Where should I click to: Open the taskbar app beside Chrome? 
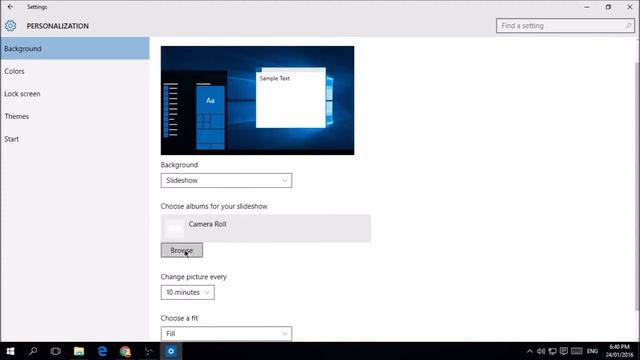tap(148, 351)
